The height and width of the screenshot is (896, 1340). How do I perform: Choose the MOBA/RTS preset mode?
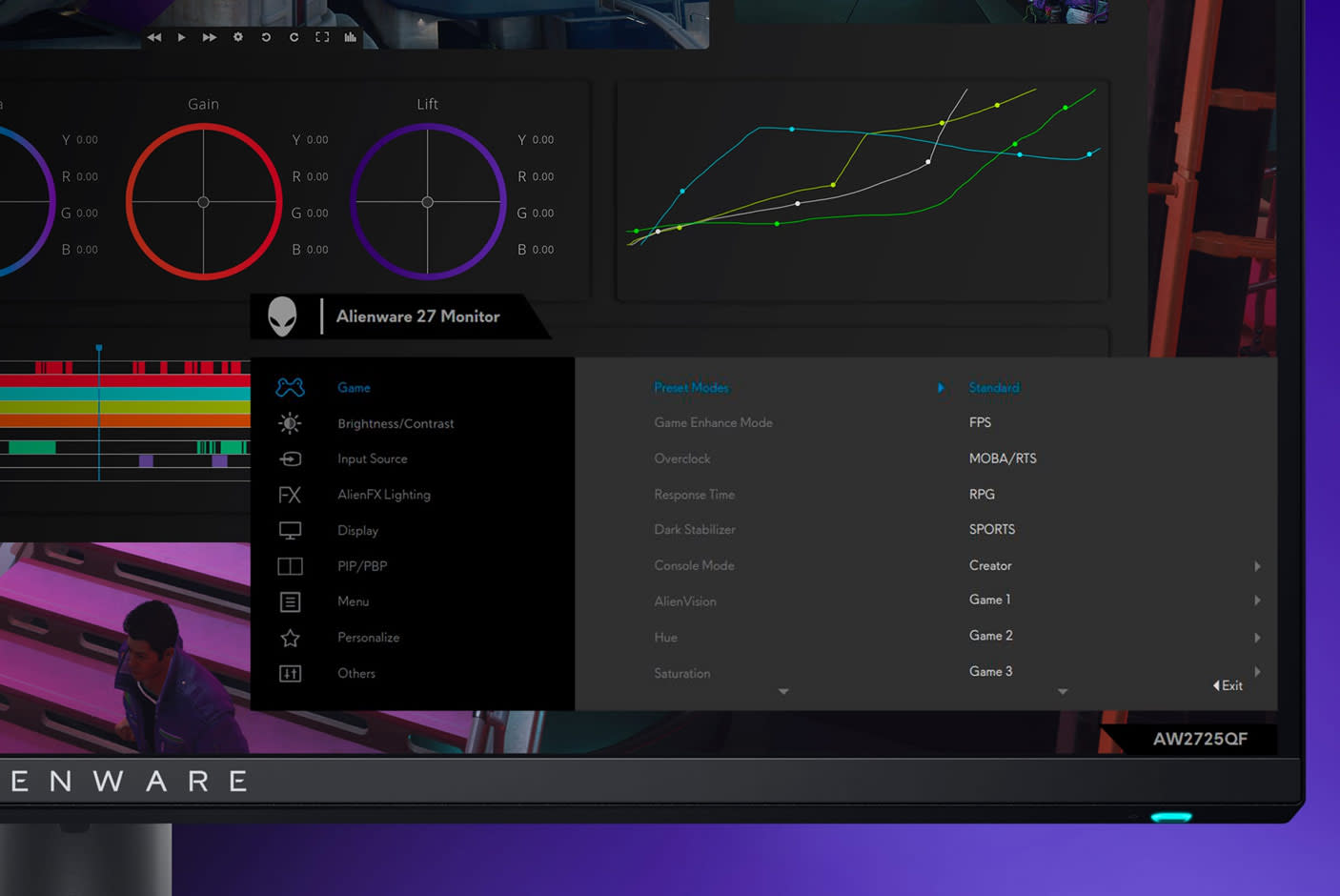(x=1002, y=458)
